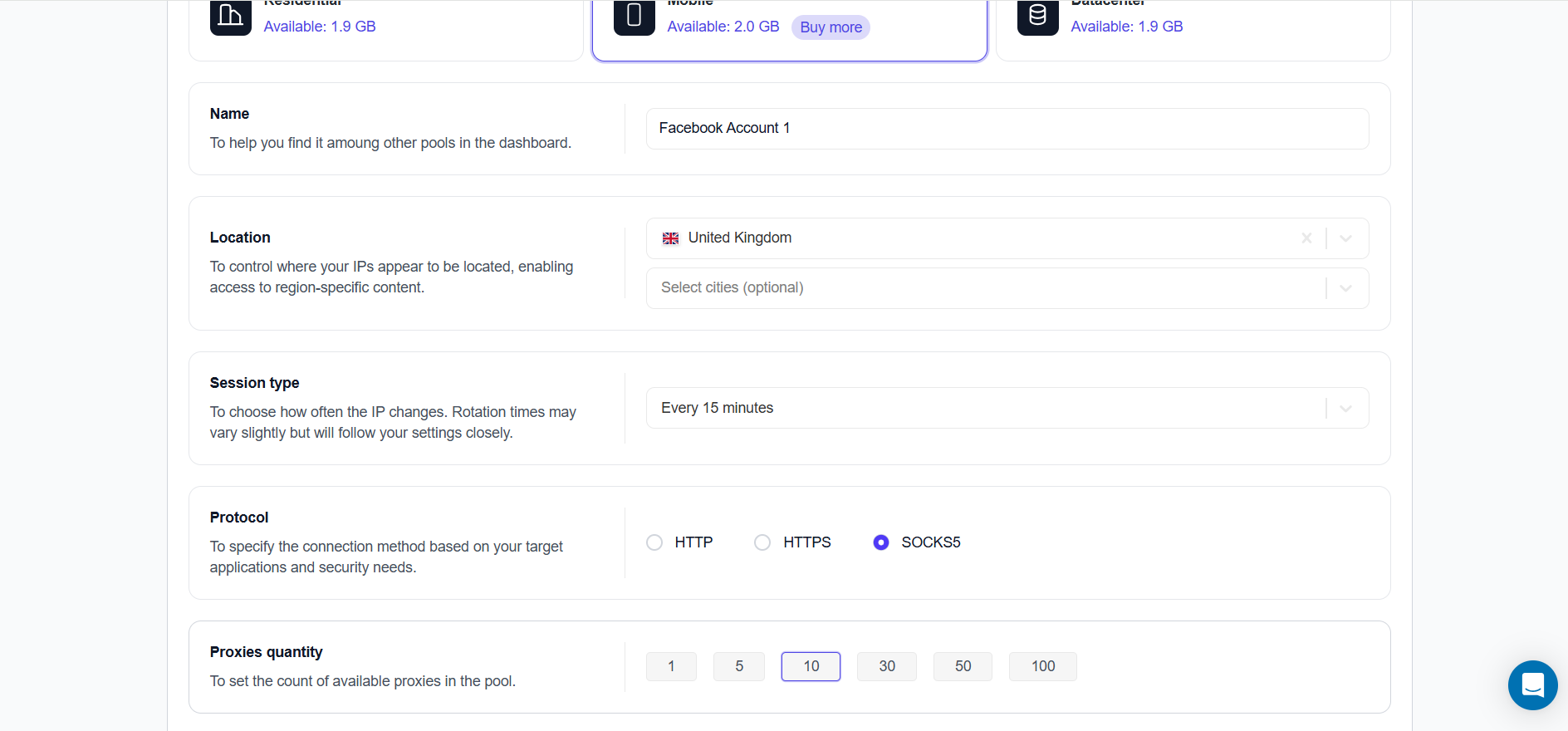Click the Session type heading
1568x731 pixels.
coord(254,383)
